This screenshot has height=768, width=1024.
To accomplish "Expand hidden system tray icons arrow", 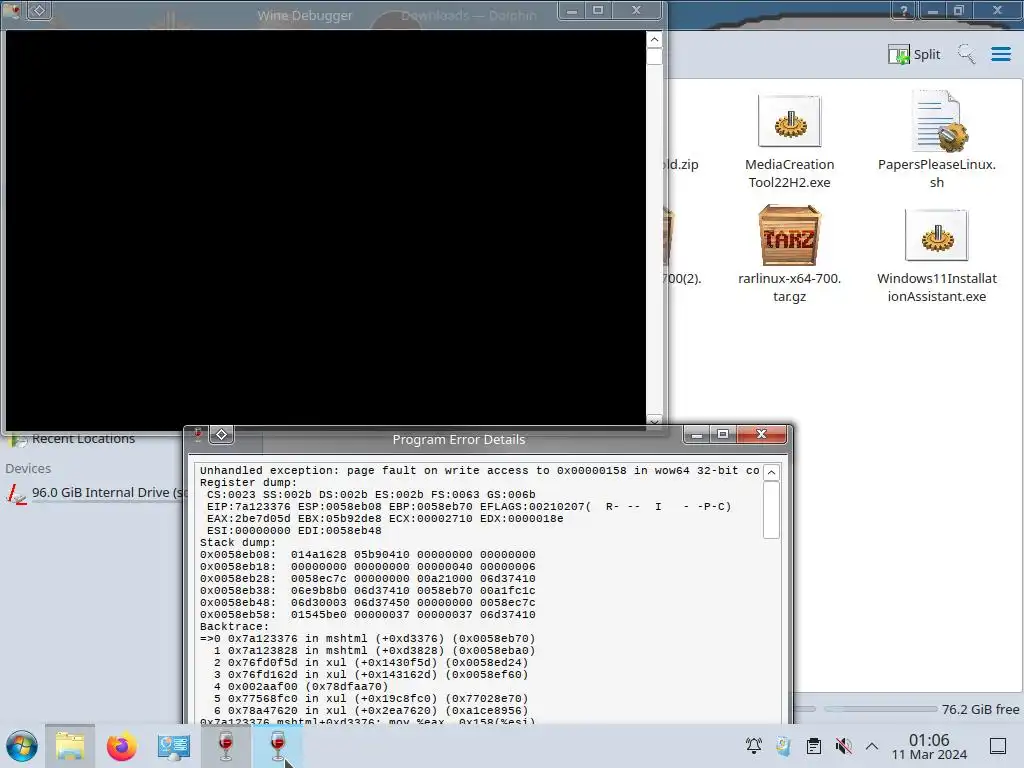I will point(872,746).
